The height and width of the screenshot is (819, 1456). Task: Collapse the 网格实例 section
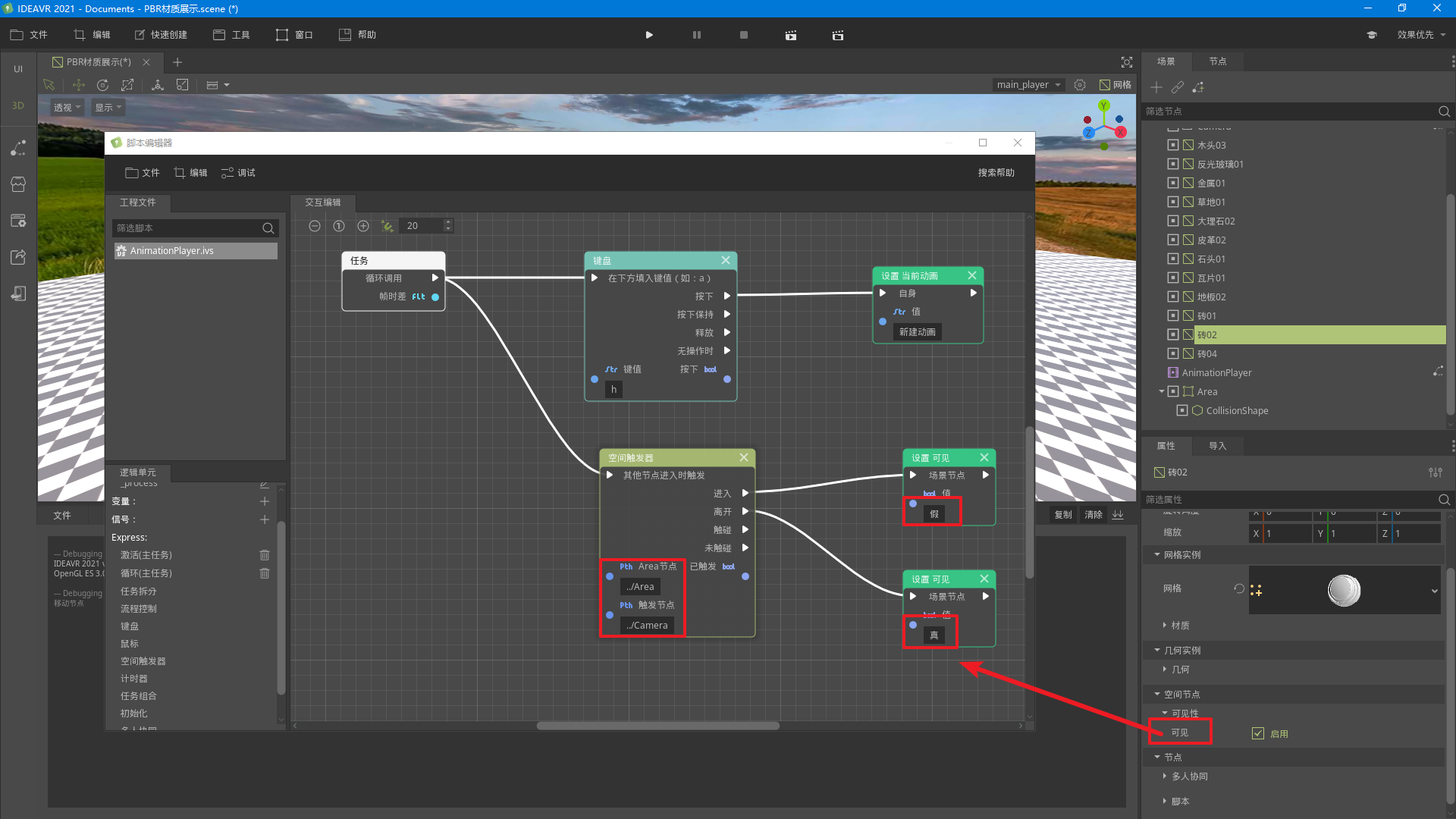click(1157, 554)
